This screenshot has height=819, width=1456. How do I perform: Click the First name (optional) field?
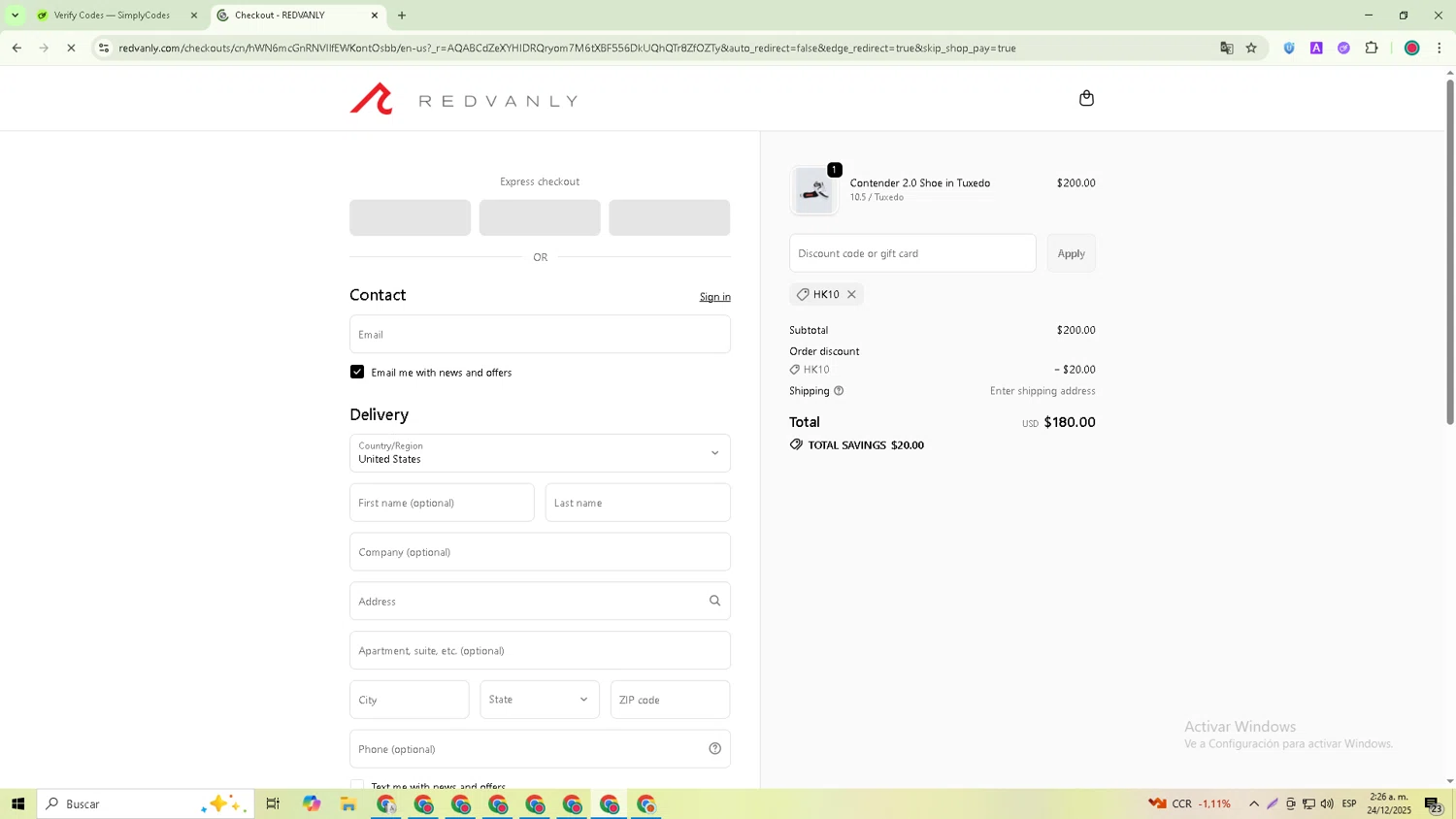point(442,503)
